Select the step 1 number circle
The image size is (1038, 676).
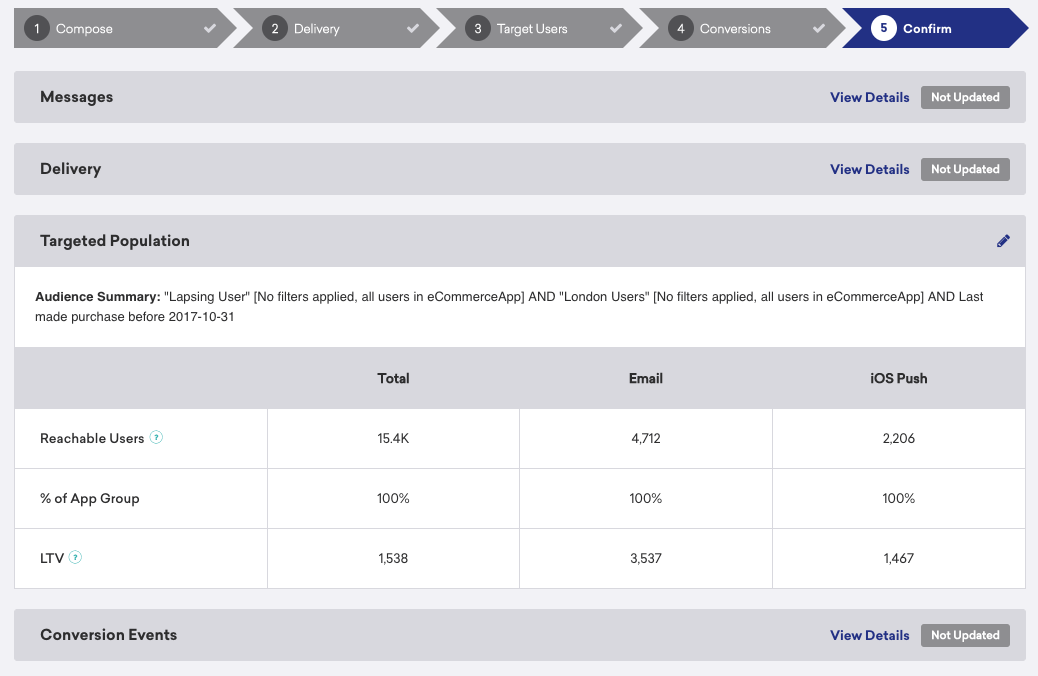[37, 28]
